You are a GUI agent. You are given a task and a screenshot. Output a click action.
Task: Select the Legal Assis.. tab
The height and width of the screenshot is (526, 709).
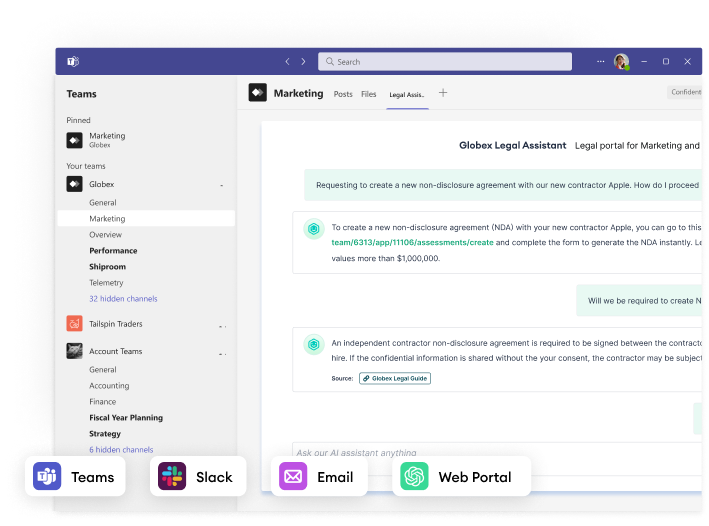point(407,95)
